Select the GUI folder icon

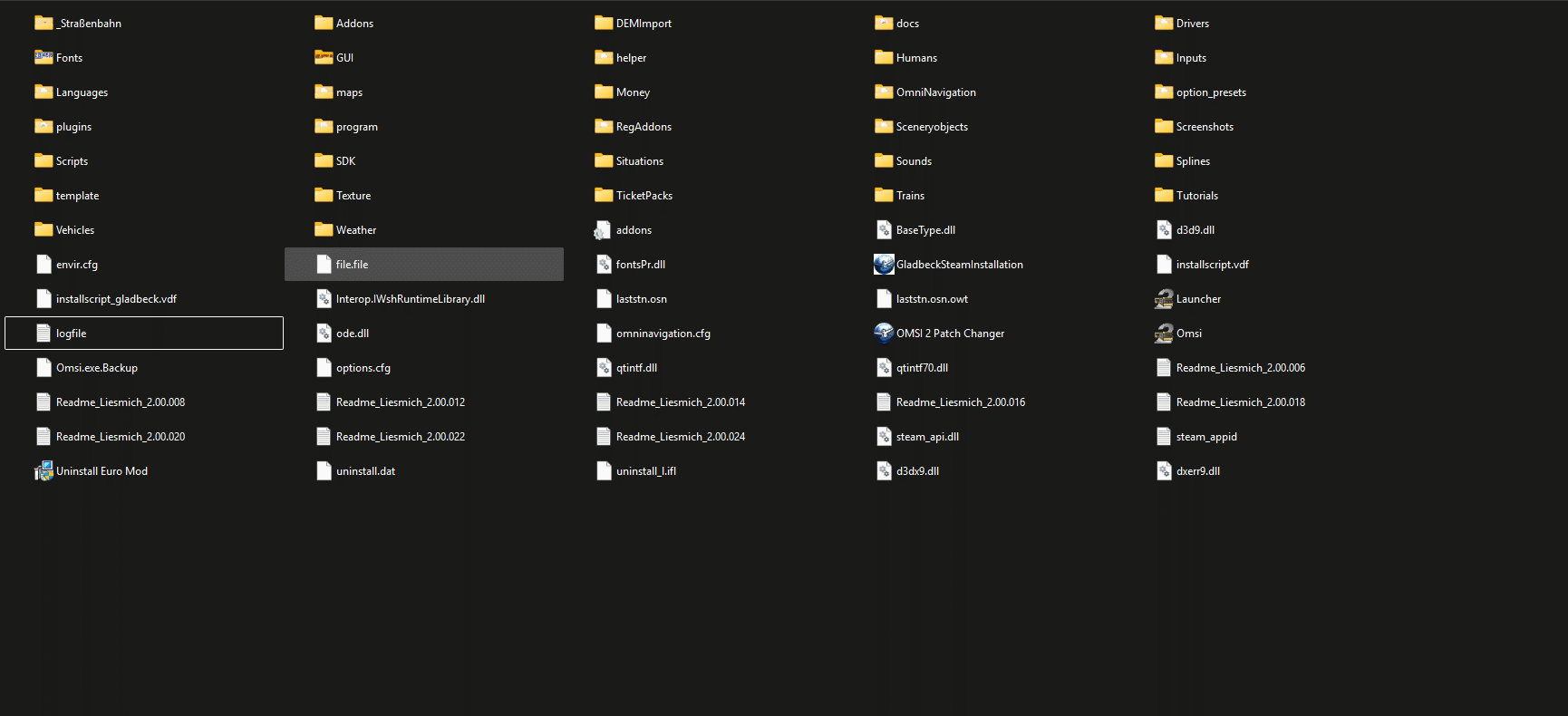[x=324, y=58]
